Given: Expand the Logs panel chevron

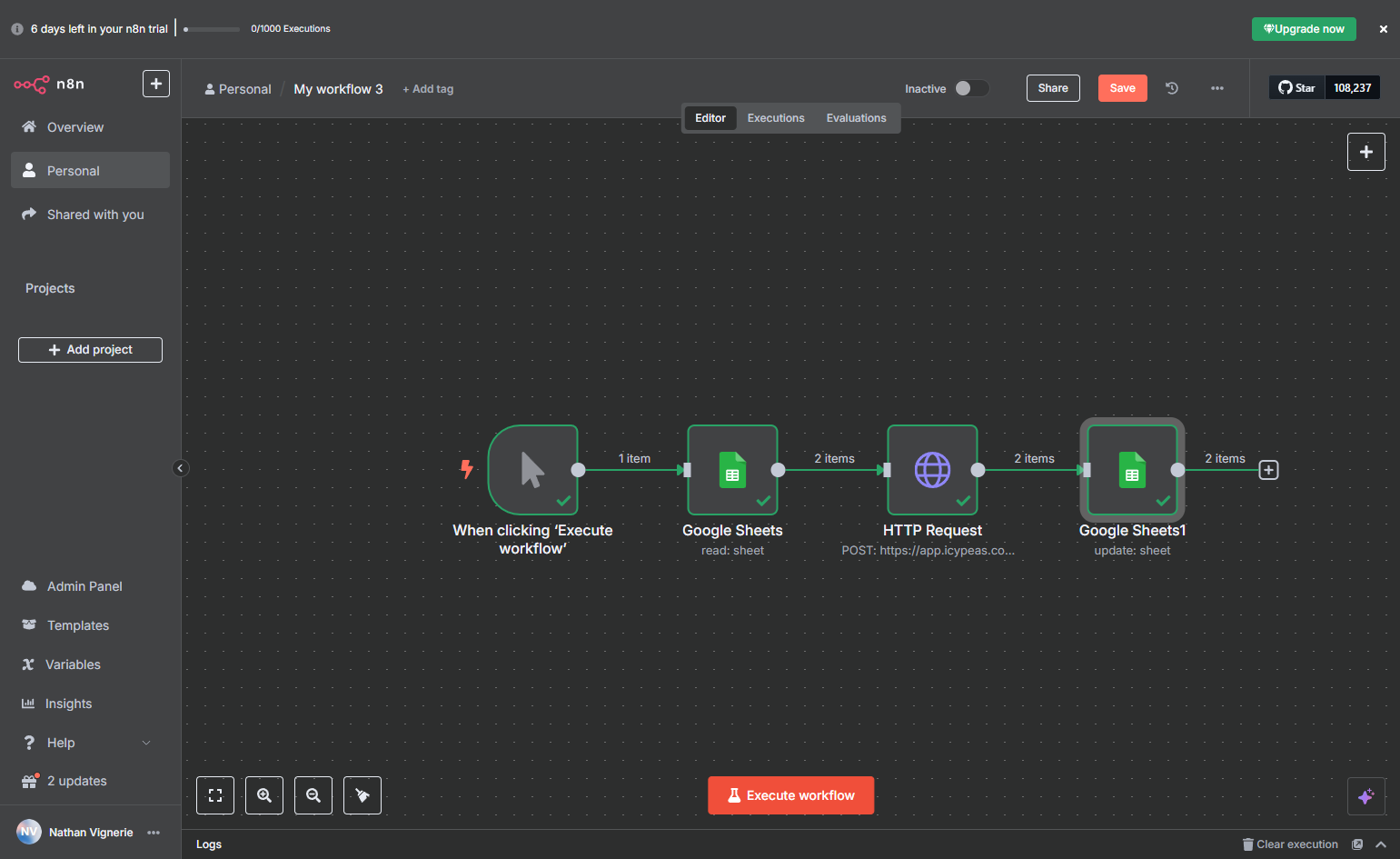Looking at the screenshot, I should [1381, 844].
